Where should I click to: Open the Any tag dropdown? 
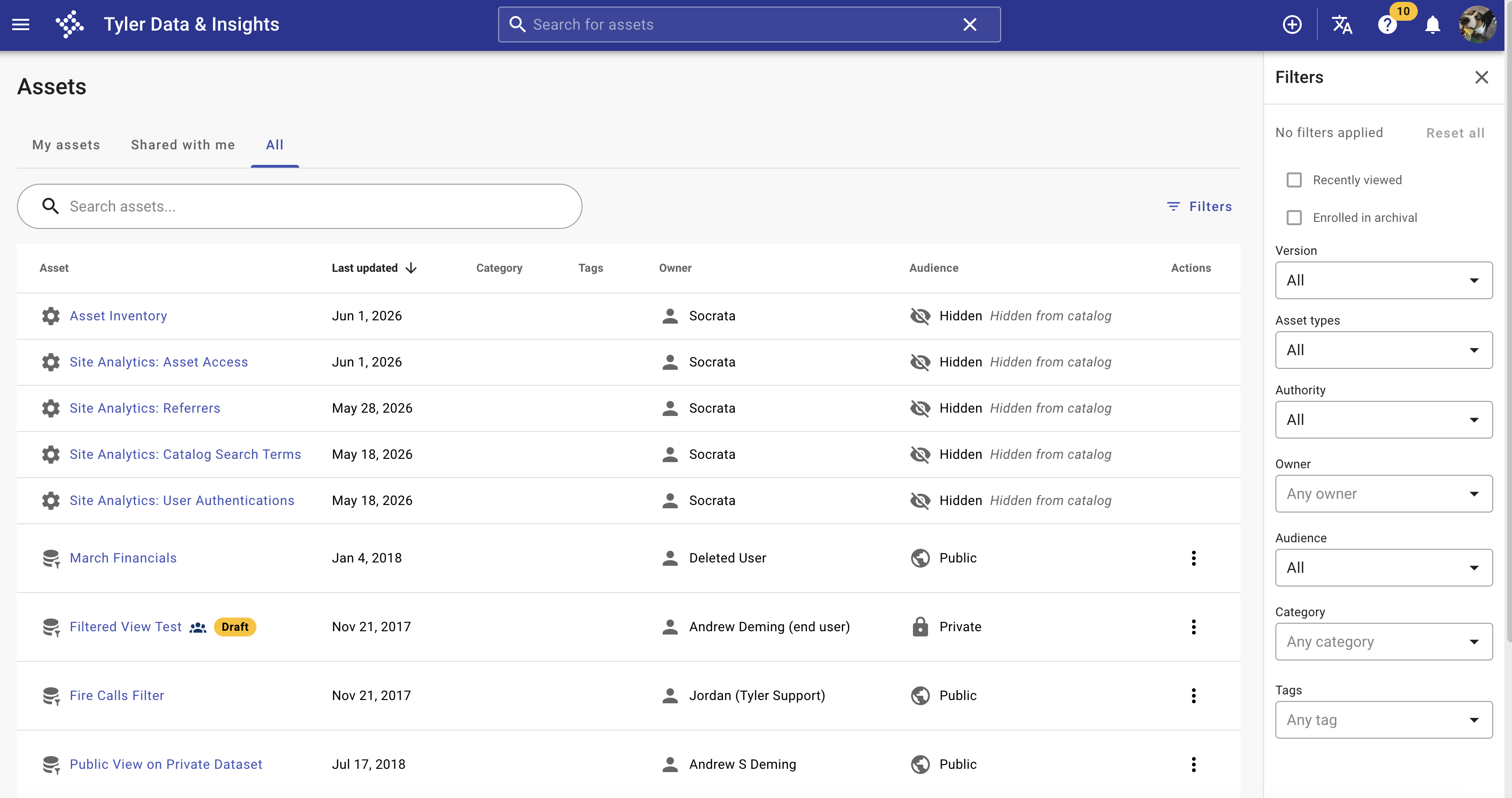pyautogui.click(x=1383, y=719)
